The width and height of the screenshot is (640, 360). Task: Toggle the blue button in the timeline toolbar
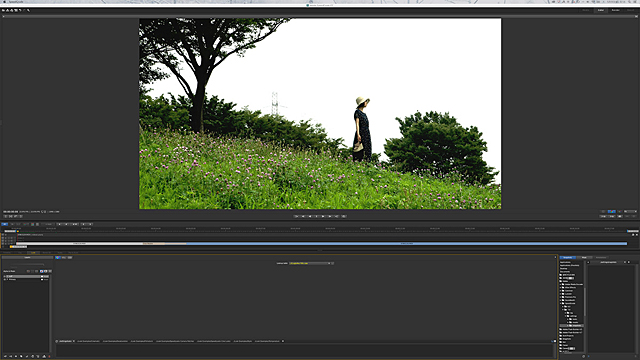coord(4,224)
